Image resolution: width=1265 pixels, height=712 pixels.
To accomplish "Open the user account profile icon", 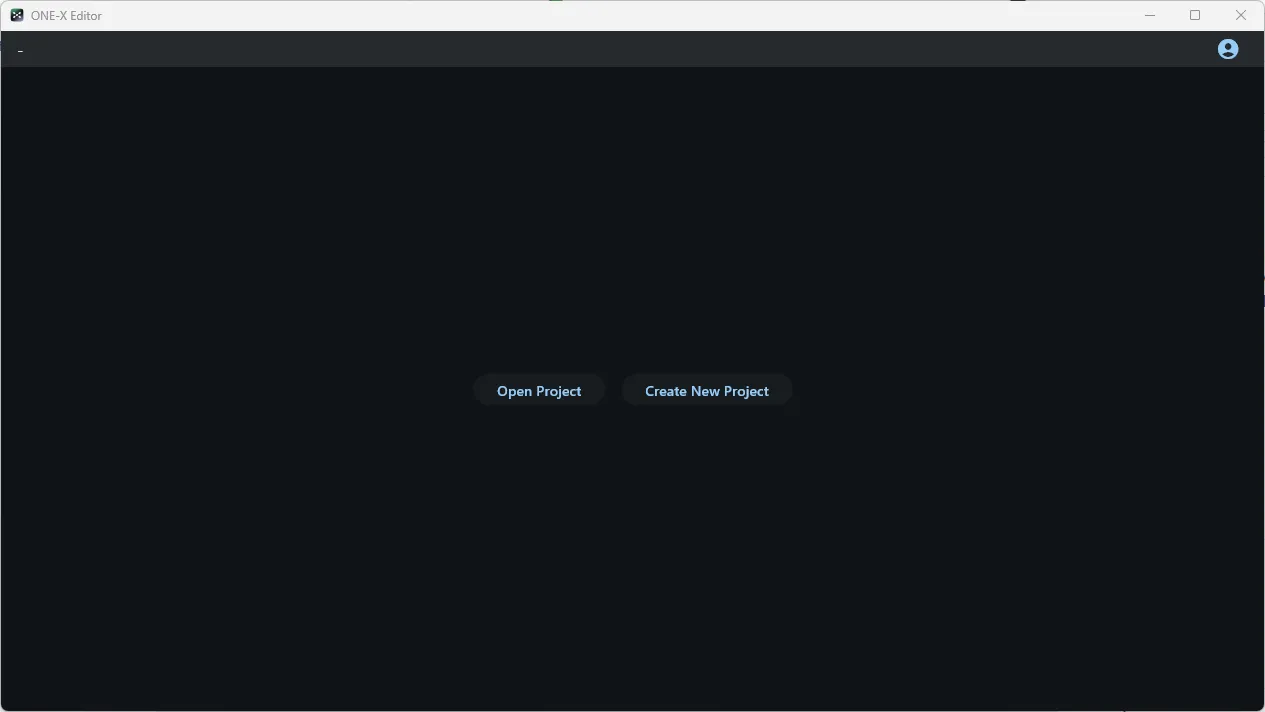I will (1228, 49).
